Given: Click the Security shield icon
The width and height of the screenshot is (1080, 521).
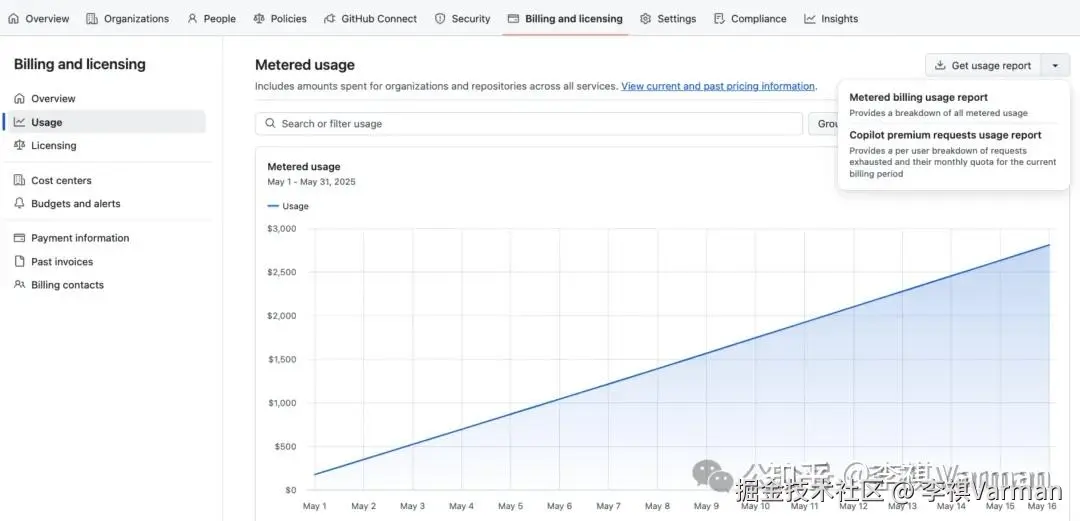Looking at the screenshot, I should pyautogui.click(x=440, y=19).
